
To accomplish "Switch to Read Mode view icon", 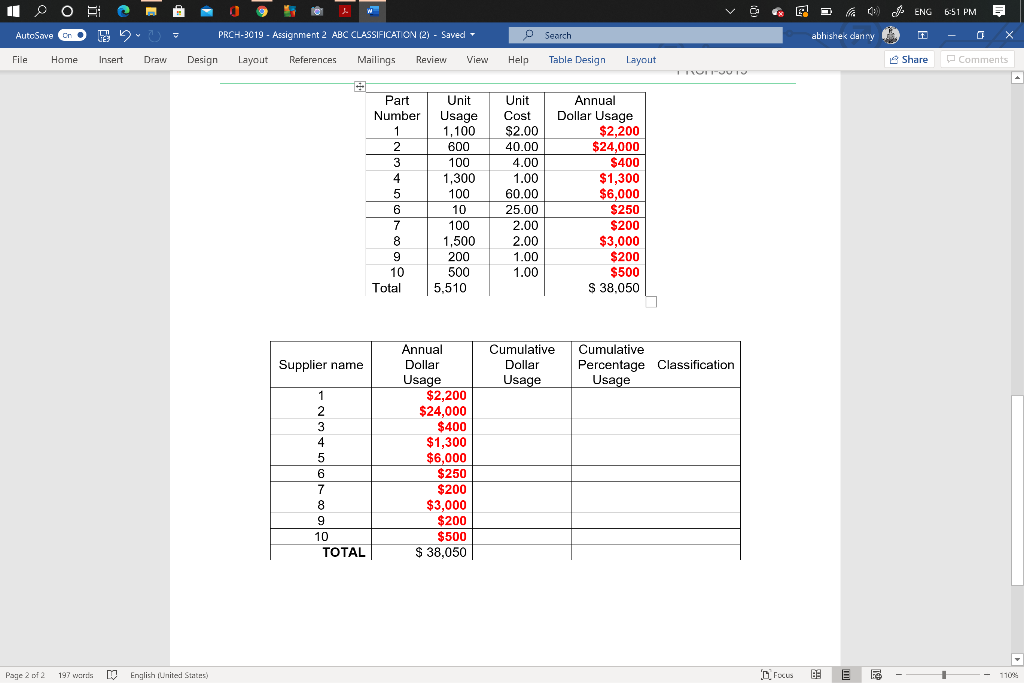I will pyautogui.click(x=816, y=675).
